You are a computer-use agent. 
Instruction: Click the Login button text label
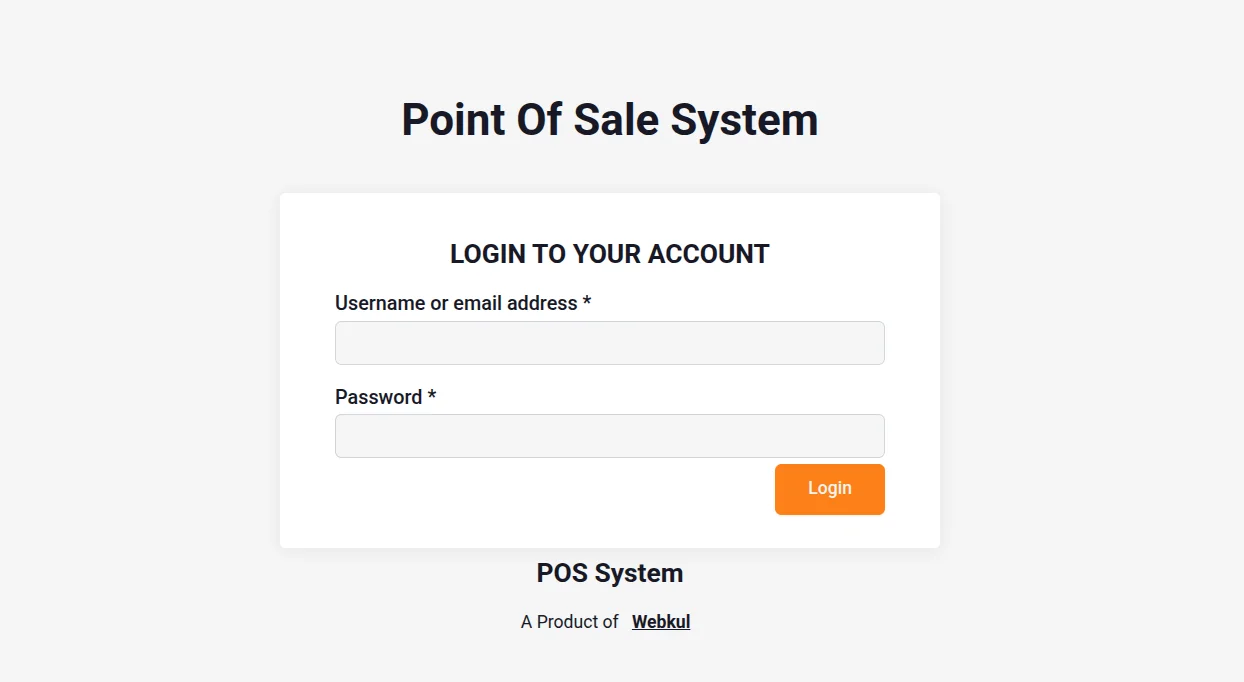click(829, 488)
